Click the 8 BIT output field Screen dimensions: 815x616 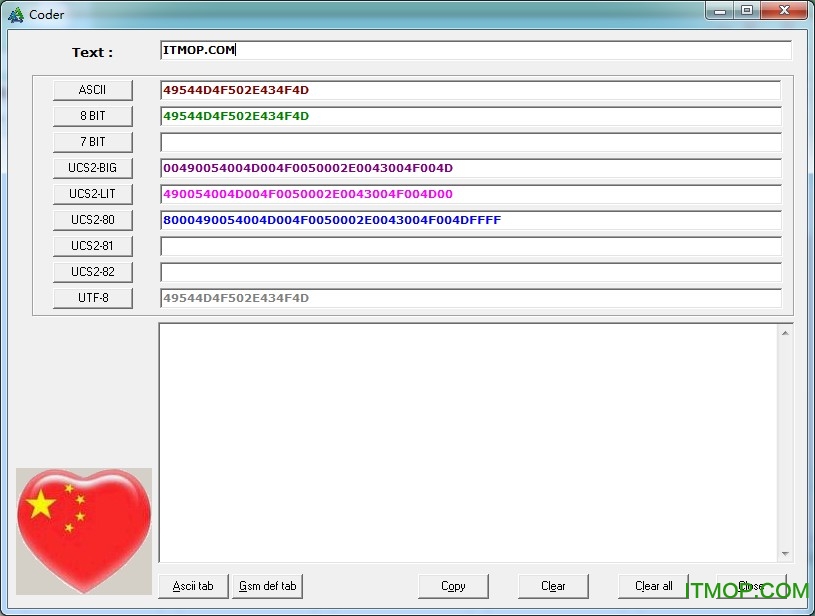click(x=470, y=116)
